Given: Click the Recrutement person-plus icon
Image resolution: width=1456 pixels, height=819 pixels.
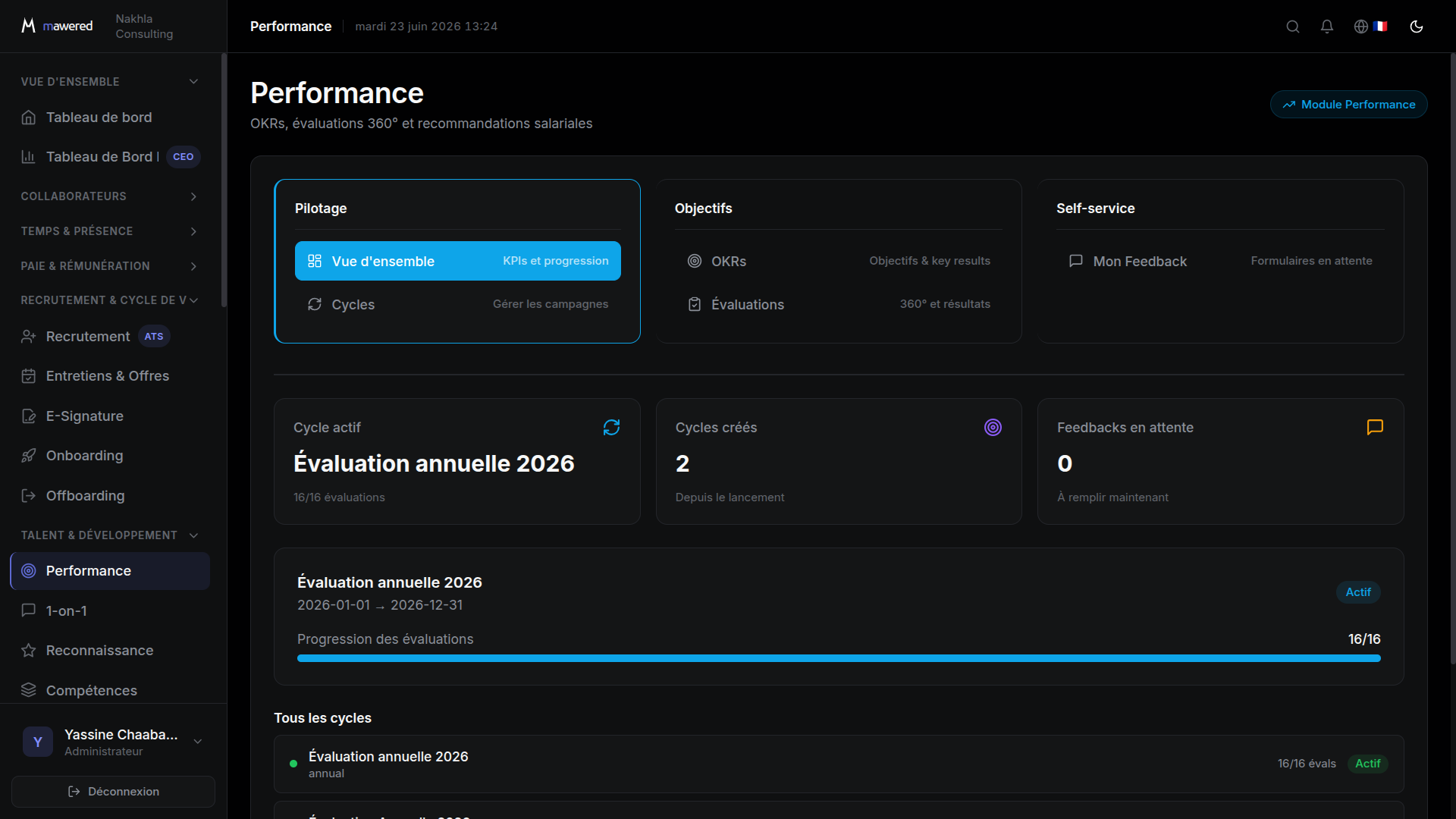Looking at the screenshot, I should 29,337.
